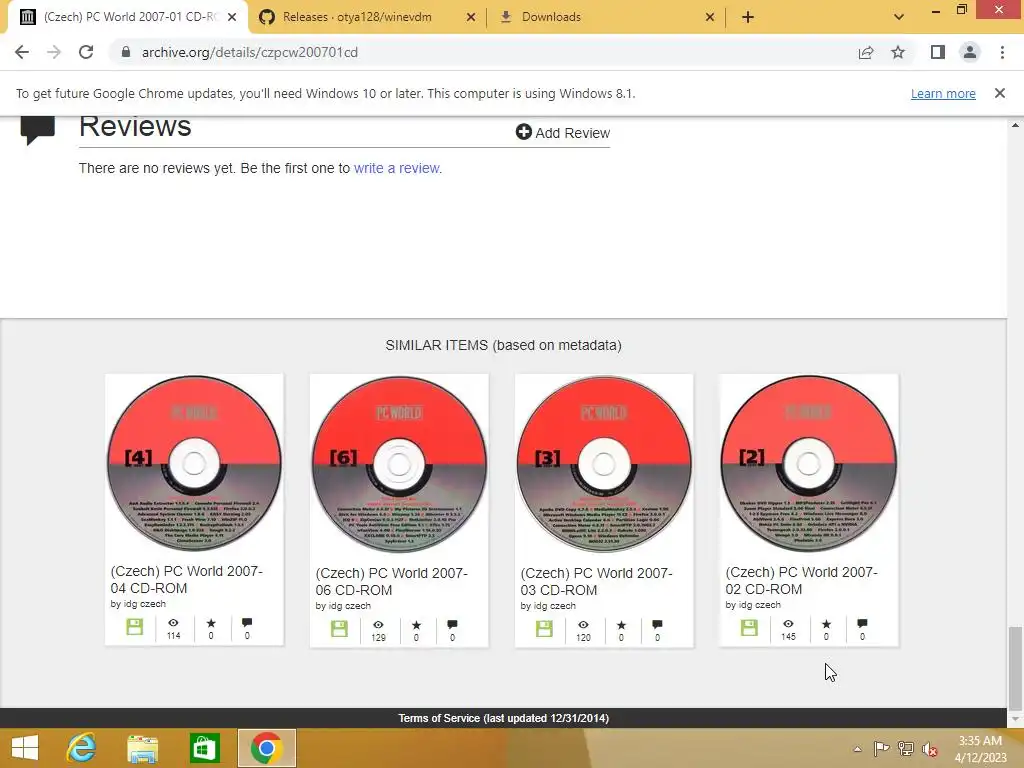This screenshot has width=1024, height=768.
Task: Click reviews bubble on 2007-06 card
Action: [x=452, y=624]
